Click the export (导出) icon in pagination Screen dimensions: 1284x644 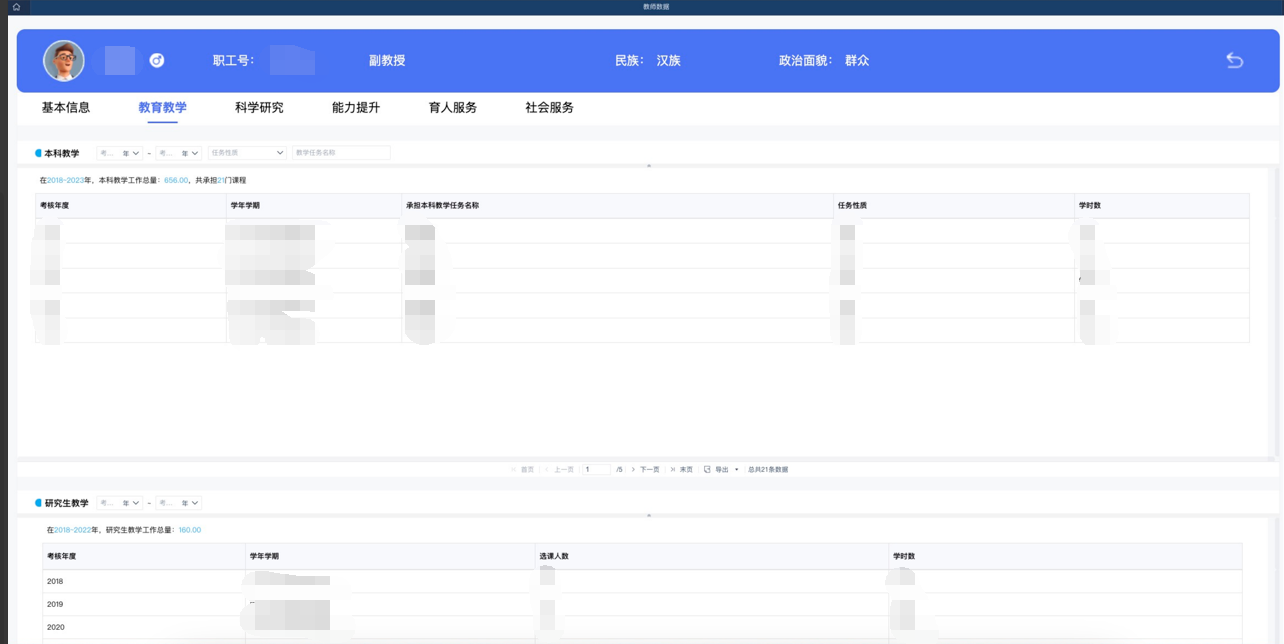point(708,469)
